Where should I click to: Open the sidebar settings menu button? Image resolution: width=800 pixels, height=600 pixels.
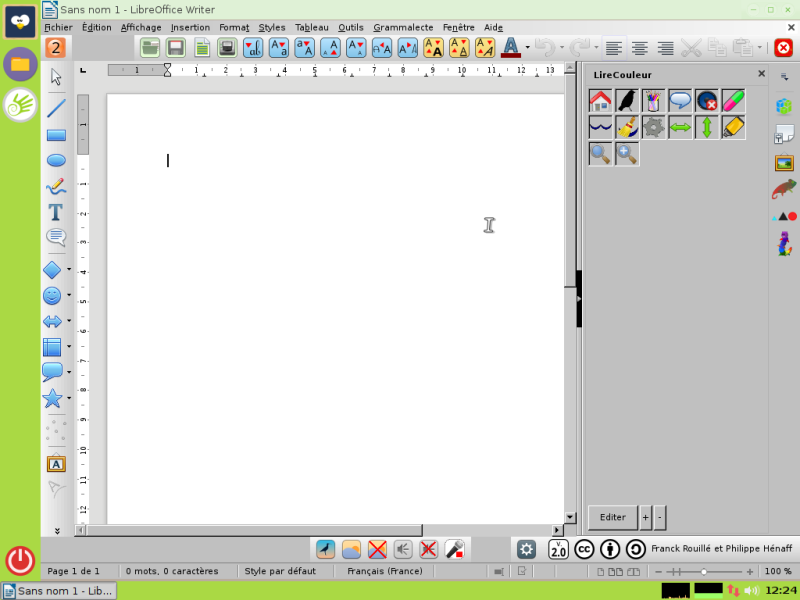click(x=784, y=77)
